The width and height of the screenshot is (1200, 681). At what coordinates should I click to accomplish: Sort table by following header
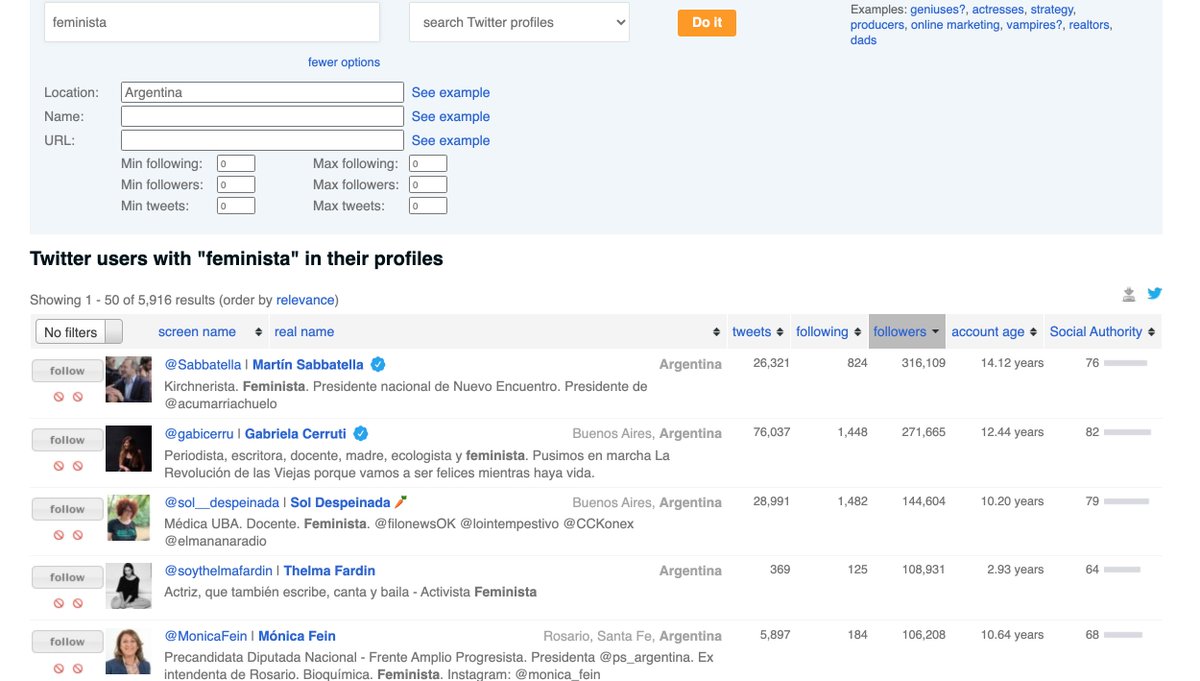(822, 332)
